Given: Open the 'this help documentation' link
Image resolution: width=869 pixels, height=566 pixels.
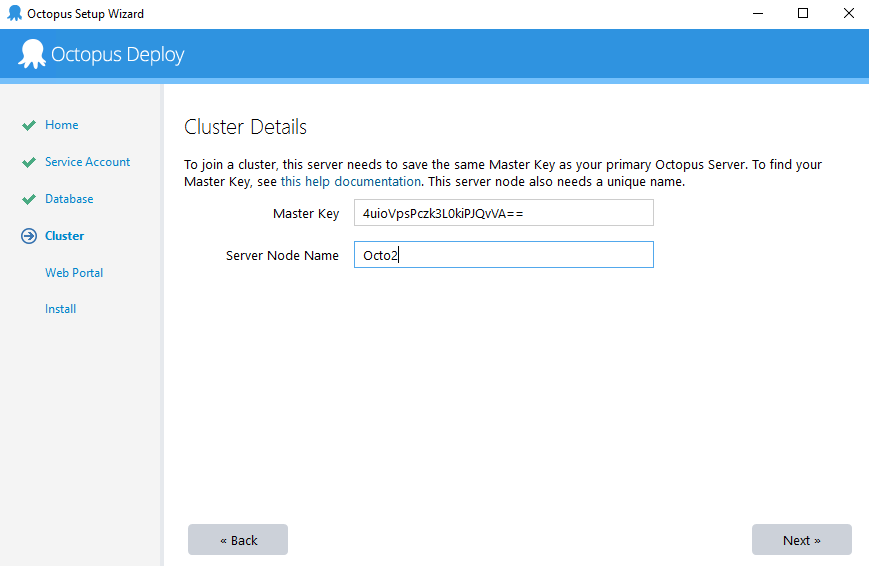Looking at the screenshot, I should (x=351, y=182).
